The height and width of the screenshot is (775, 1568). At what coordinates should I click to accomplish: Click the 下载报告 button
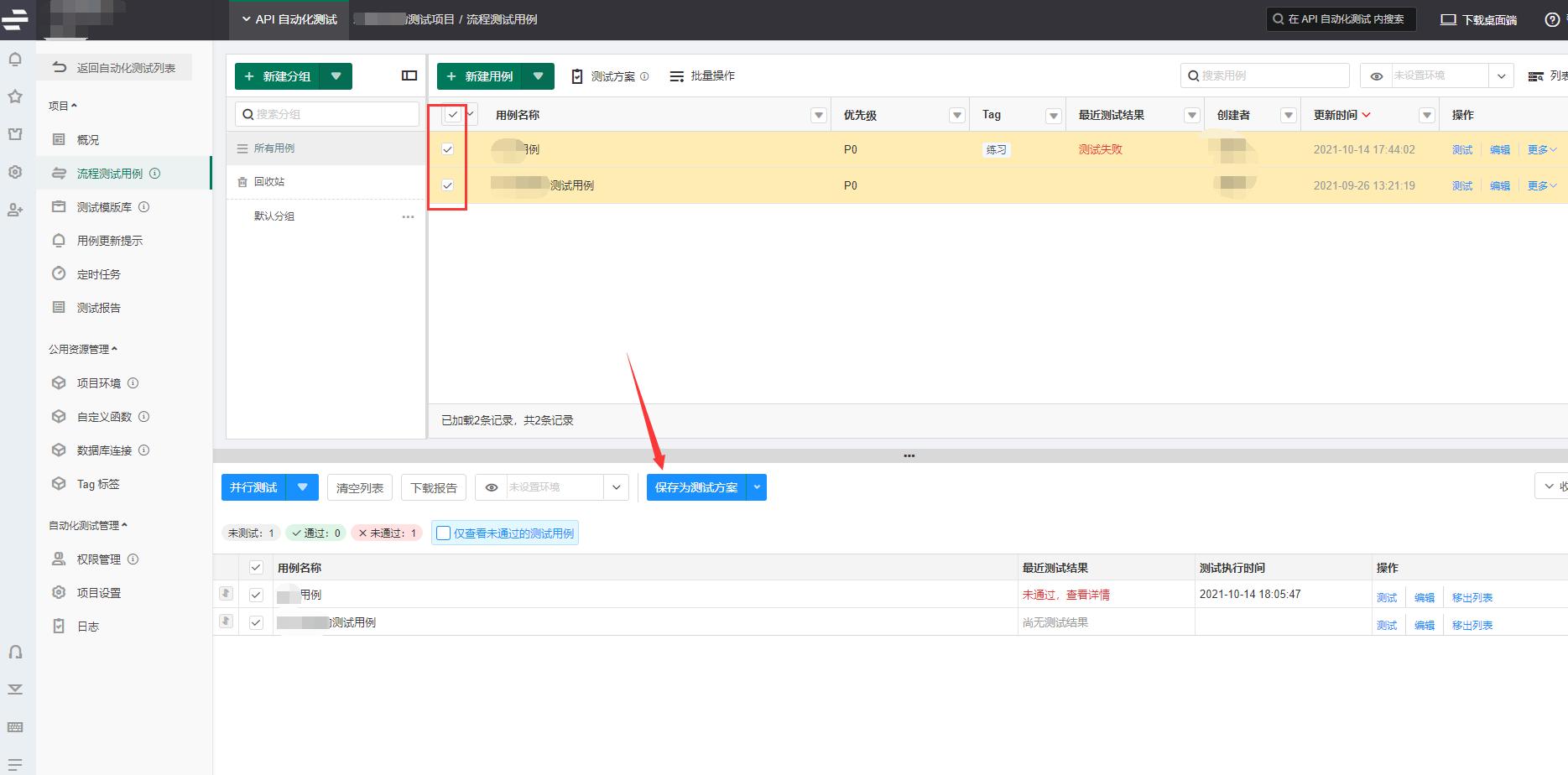[x=434, y=487]
